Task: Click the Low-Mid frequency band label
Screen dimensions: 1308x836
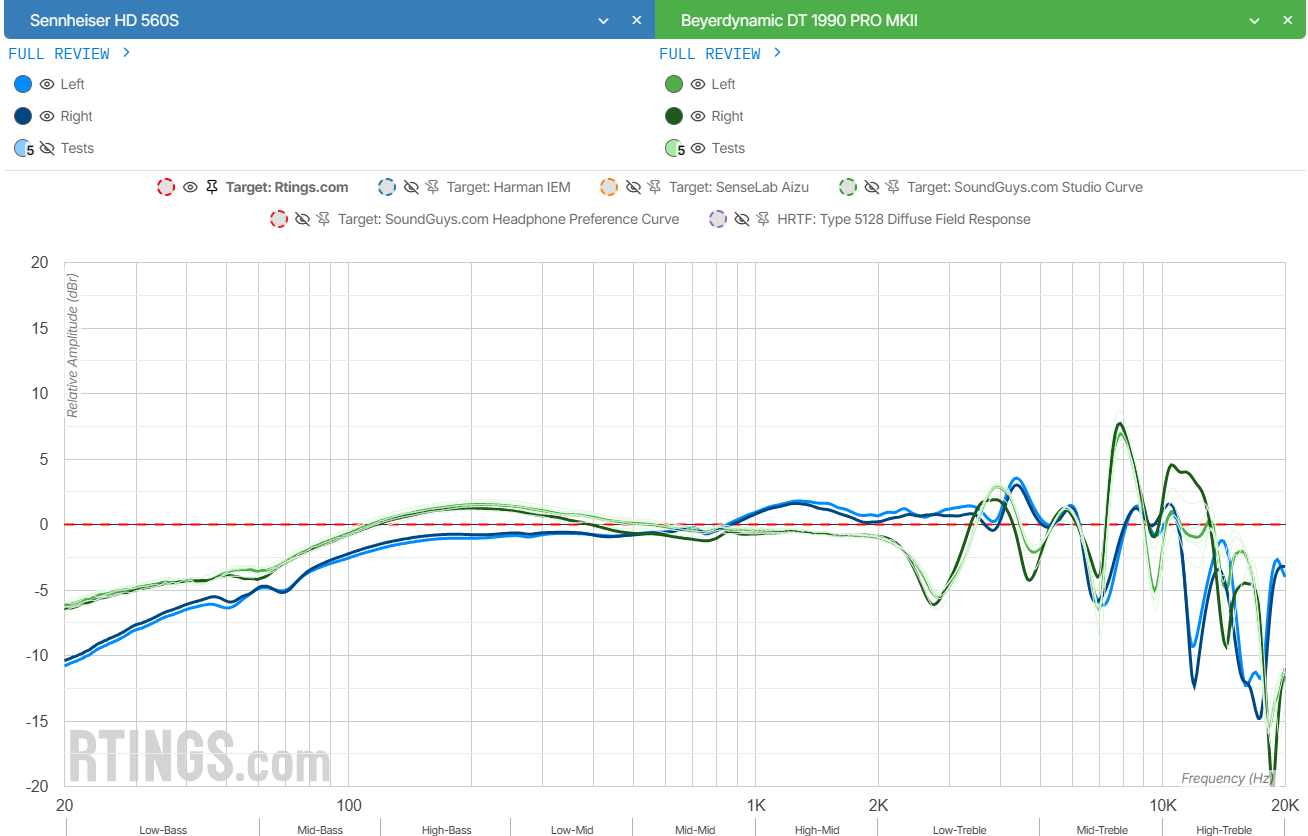Action: [572, 830]
